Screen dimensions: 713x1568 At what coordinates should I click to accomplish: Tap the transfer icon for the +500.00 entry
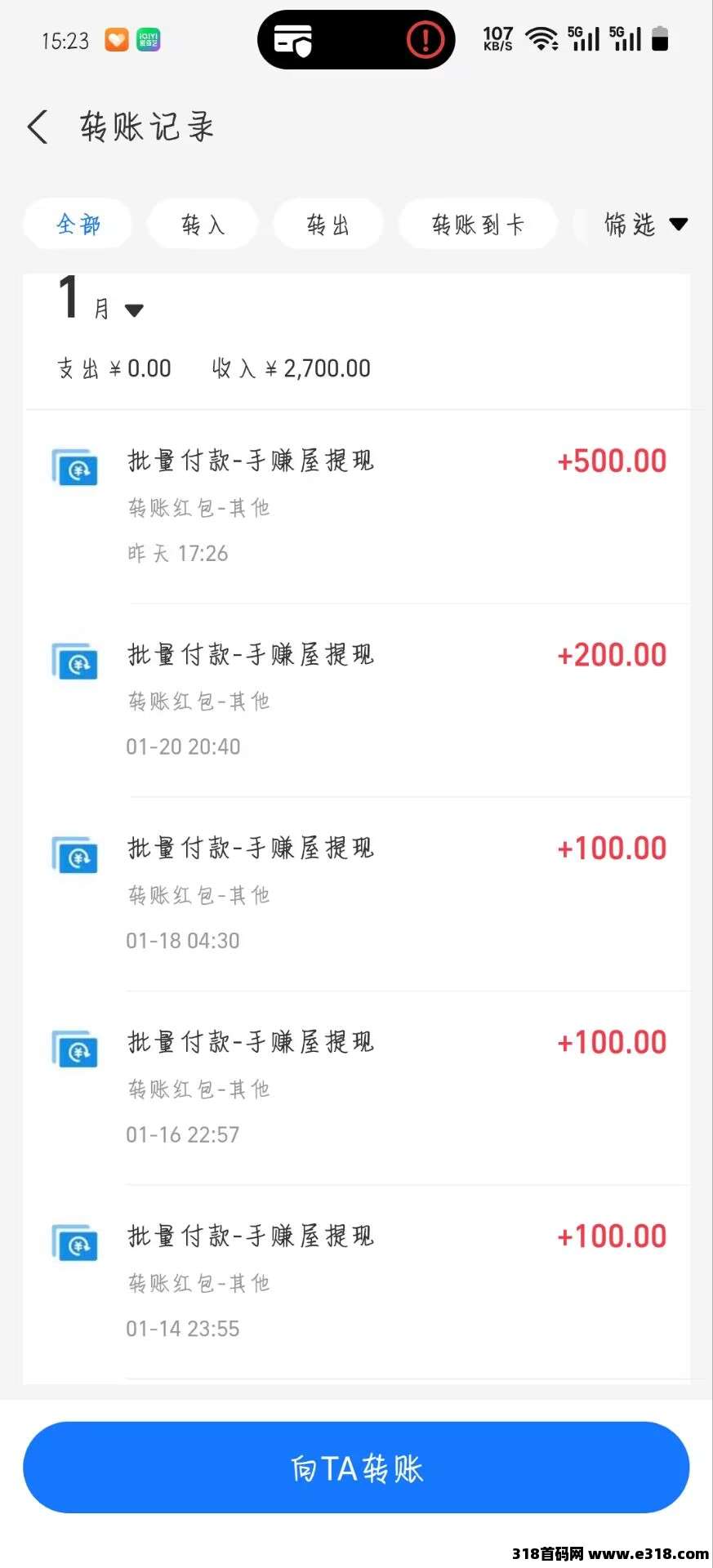(x=75, y=468)
